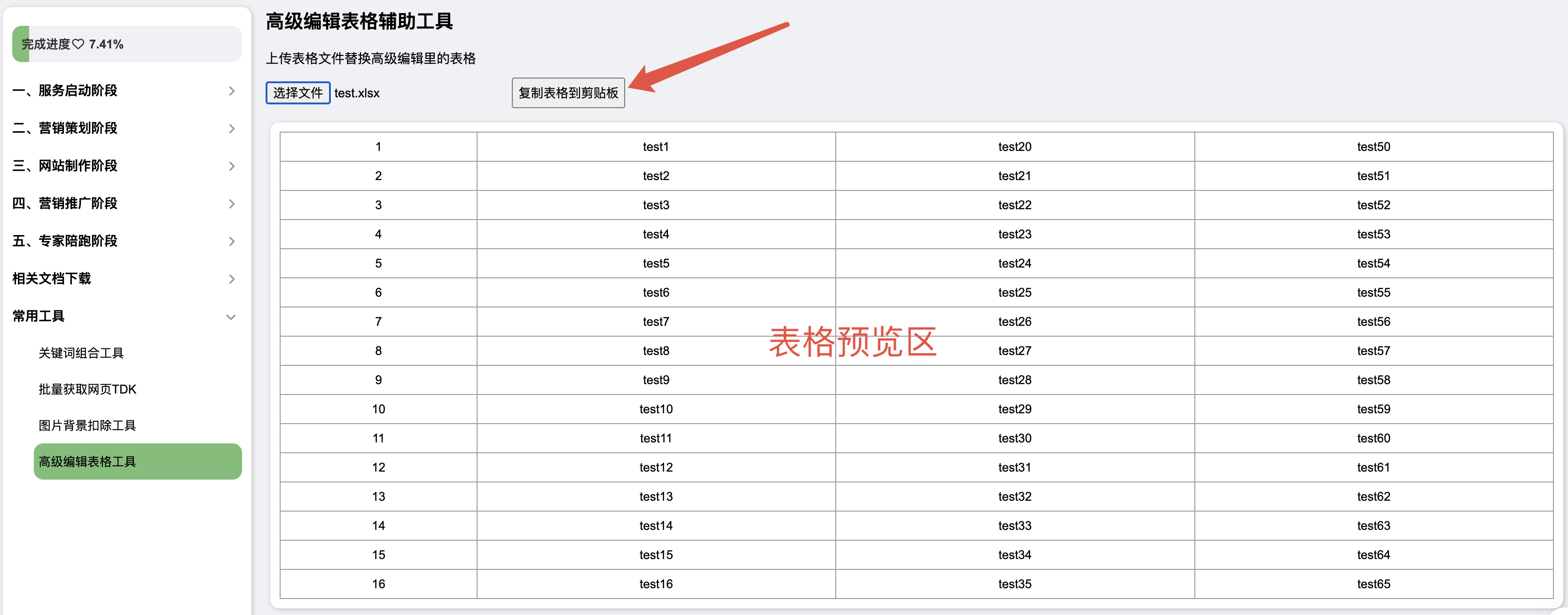The width and height of the screenshot is (1568, 615).
Task: Collapse 常用工具 chevron
Action: coord(231,316)
